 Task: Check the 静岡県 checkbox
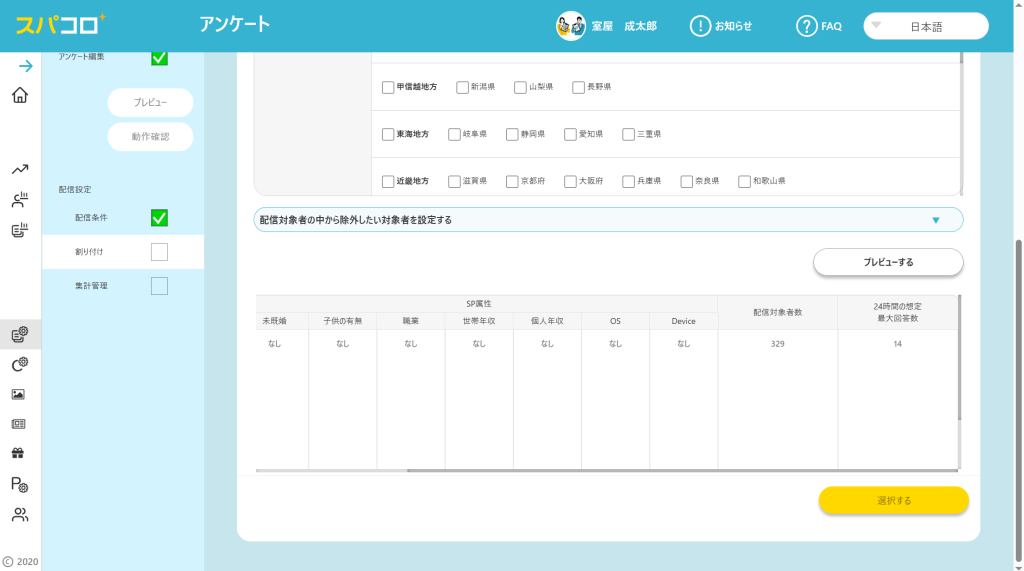512,134
